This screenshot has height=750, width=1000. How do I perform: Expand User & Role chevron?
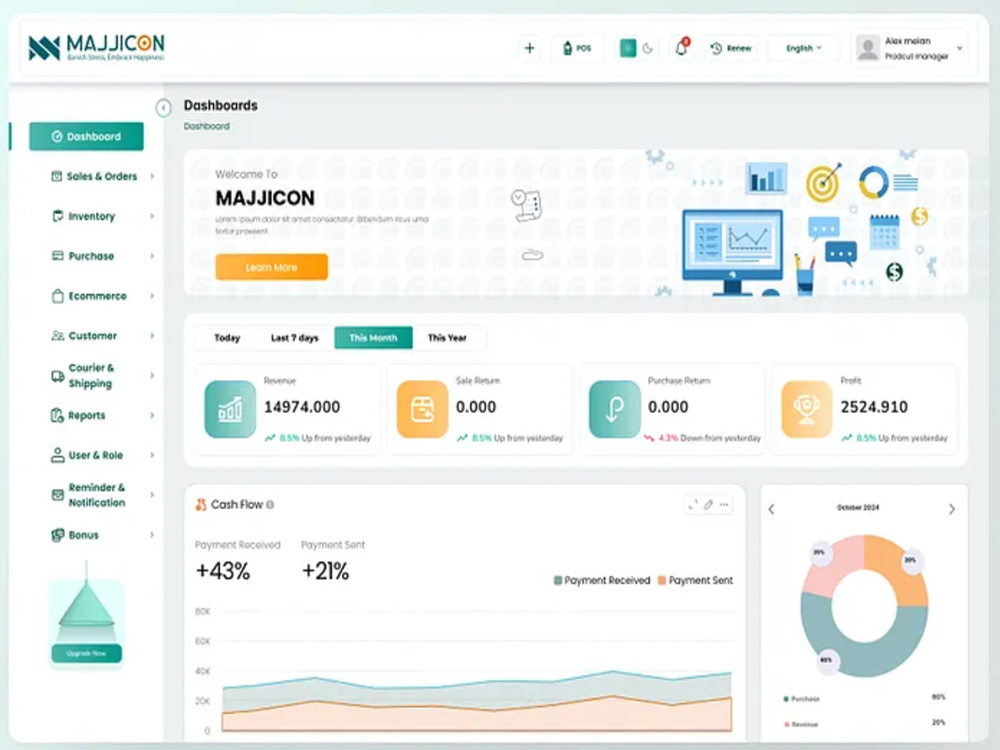point(152,455)
